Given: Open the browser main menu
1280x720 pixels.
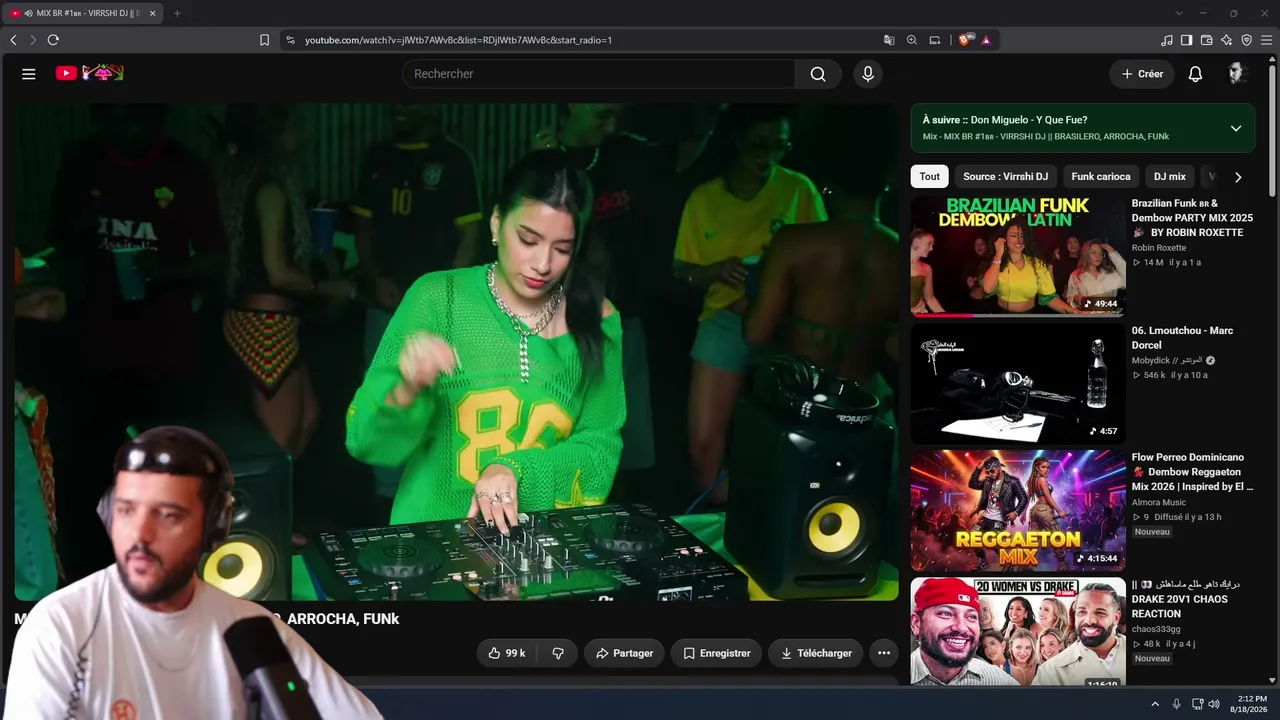Looking at the screenshot, I should point(1267,40).
